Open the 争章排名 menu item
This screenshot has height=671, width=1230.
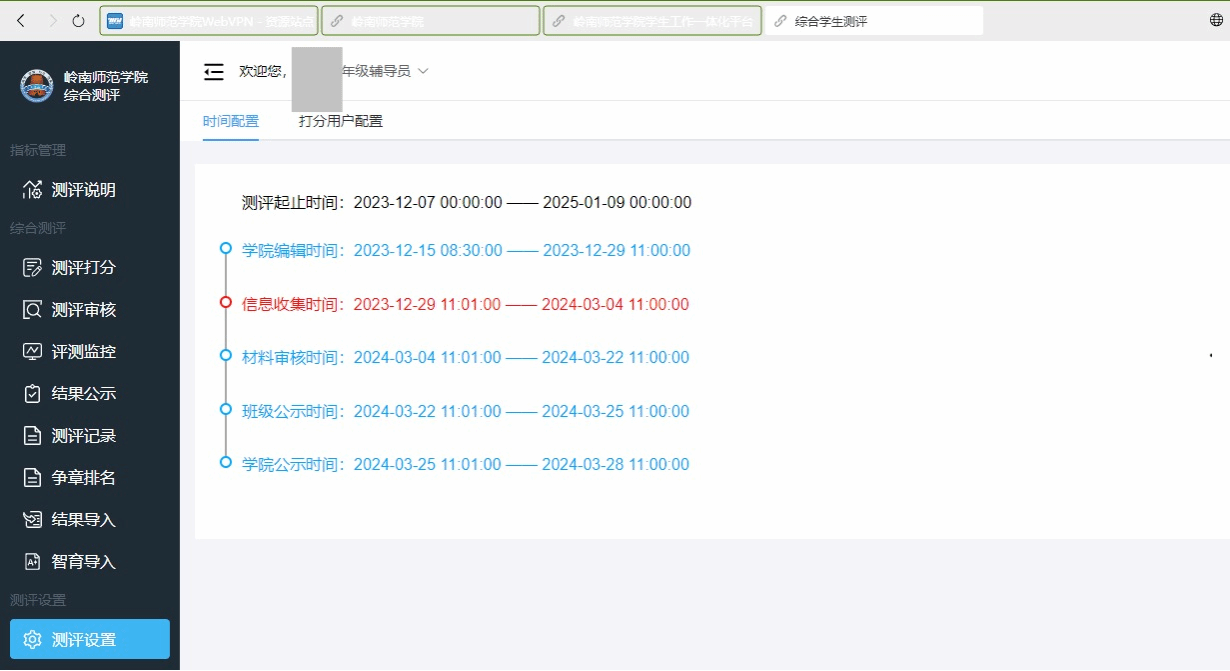click(x=83, y=478)
